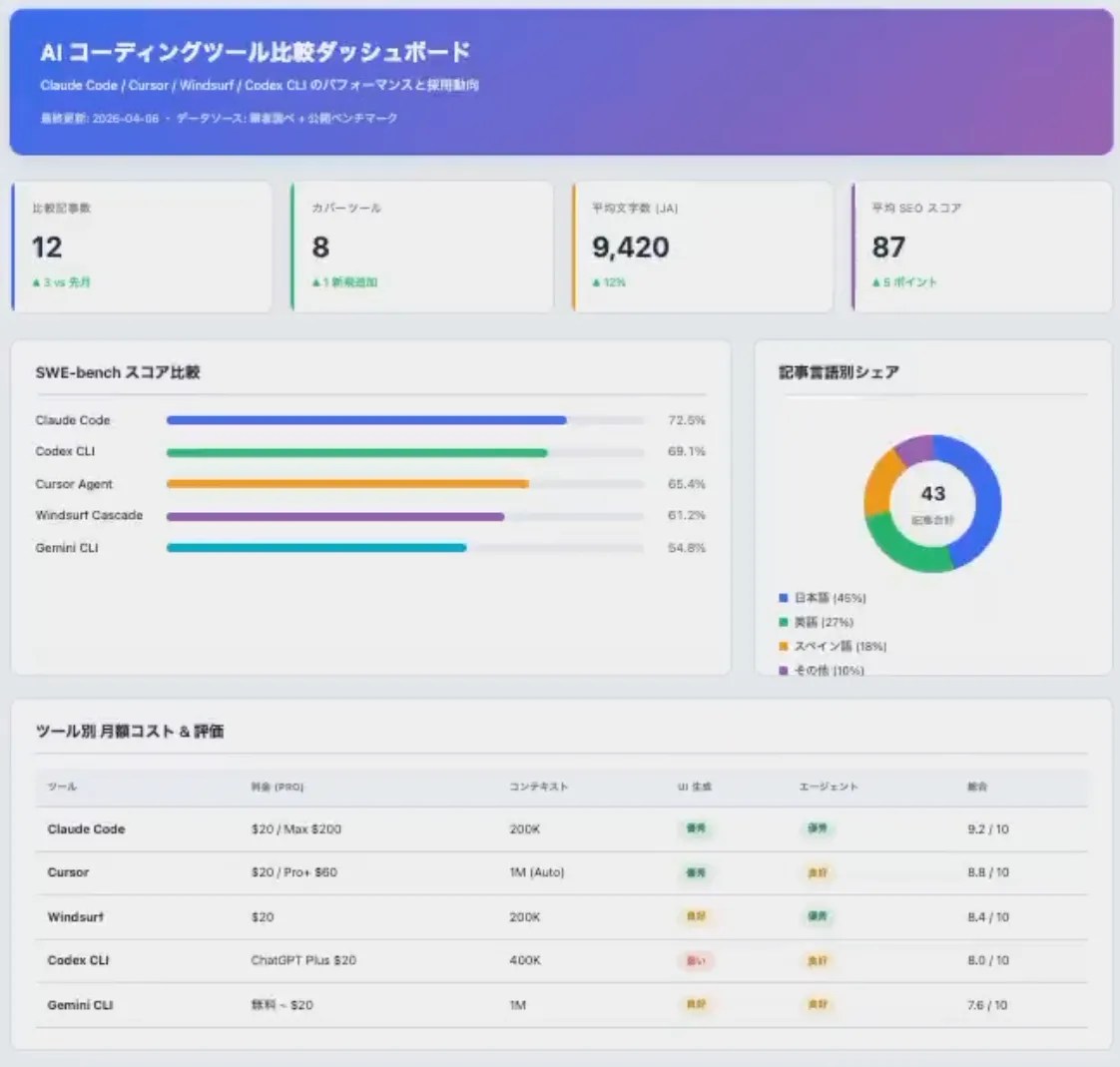Click the 'ChatGPT Plus $20' price cell
This screenshot has width=1120, height=1067.
pyautogui.click(x=303, y=960)
